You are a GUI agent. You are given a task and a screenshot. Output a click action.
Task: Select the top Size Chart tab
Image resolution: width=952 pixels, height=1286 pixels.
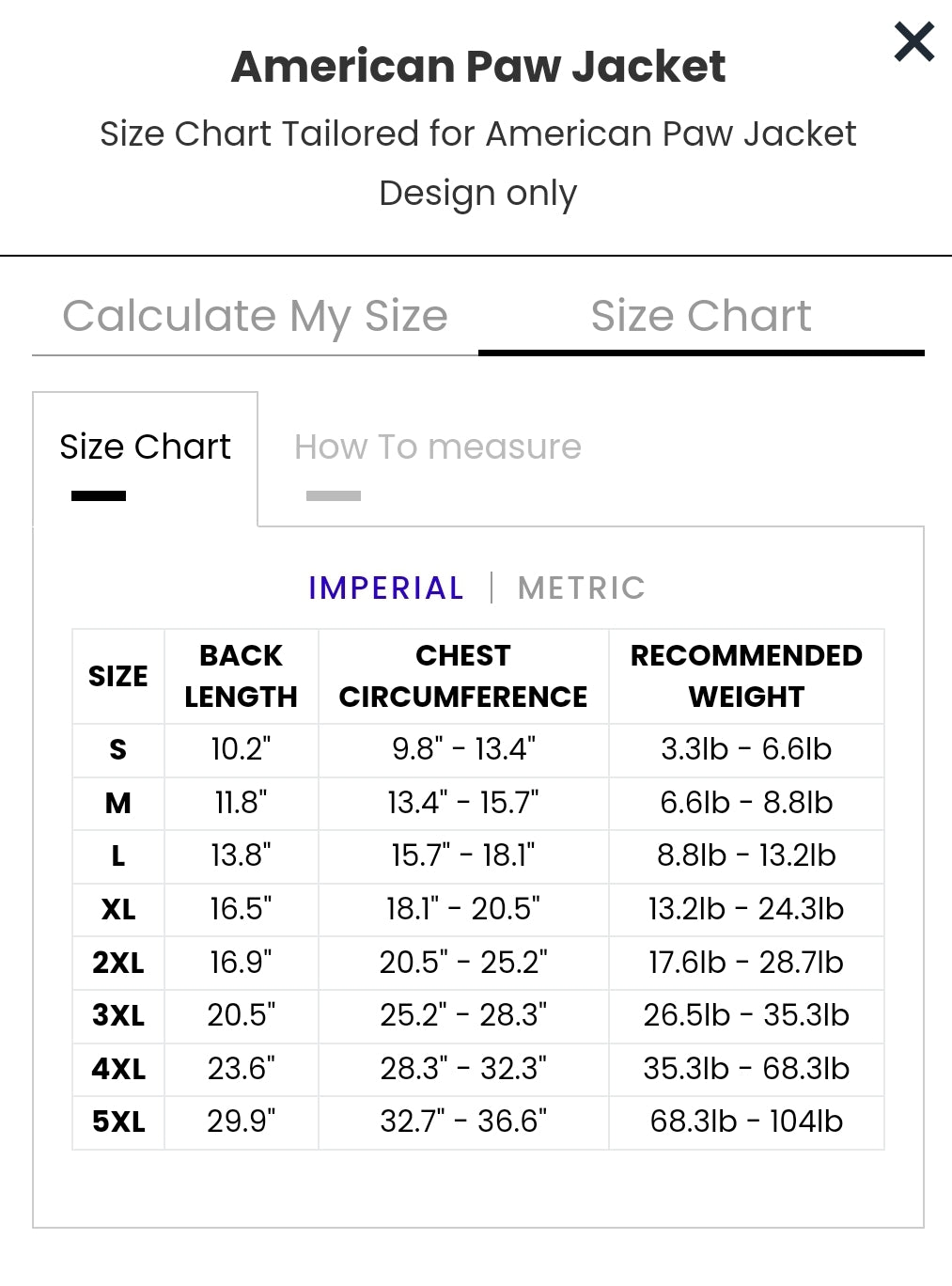(x=701, y=316)
